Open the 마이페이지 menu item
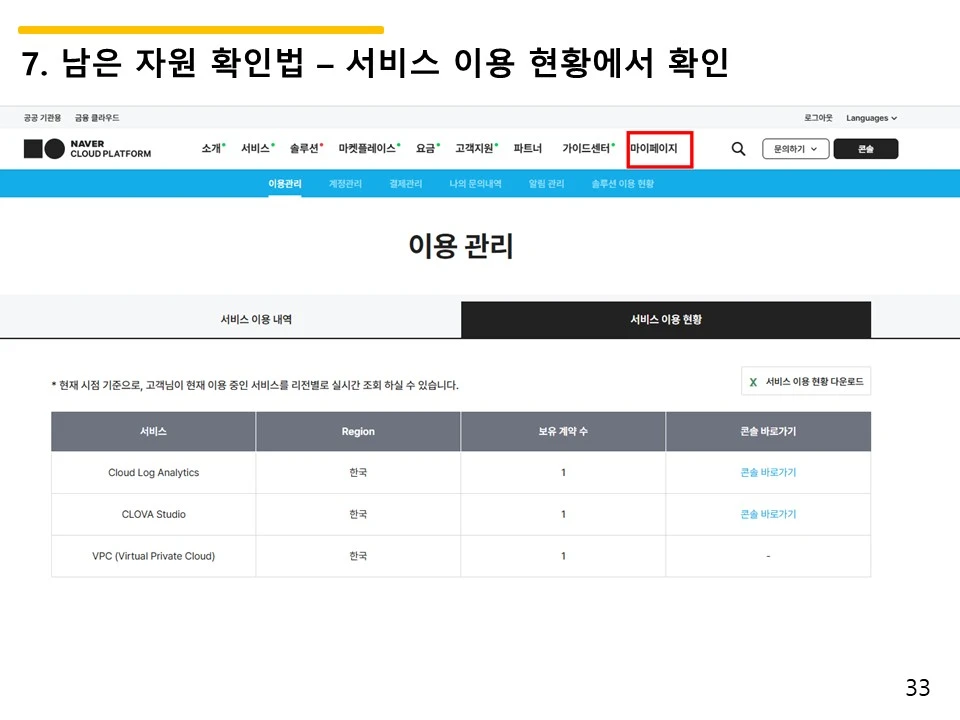This screenshot has height=720, width=960. 656,148
